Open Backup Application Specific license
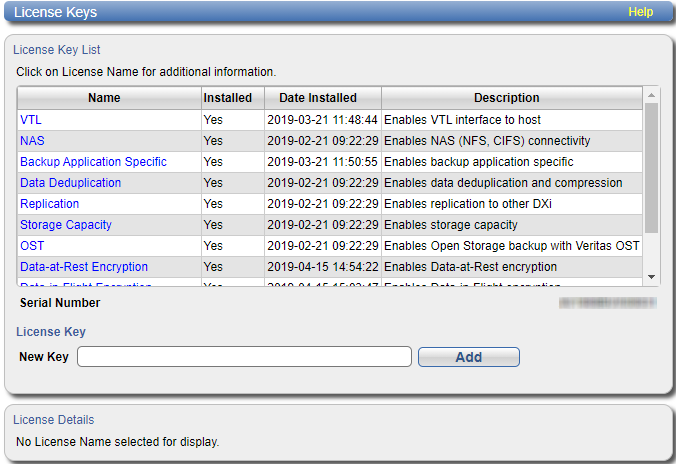676x464 pixels. (94, 162)
